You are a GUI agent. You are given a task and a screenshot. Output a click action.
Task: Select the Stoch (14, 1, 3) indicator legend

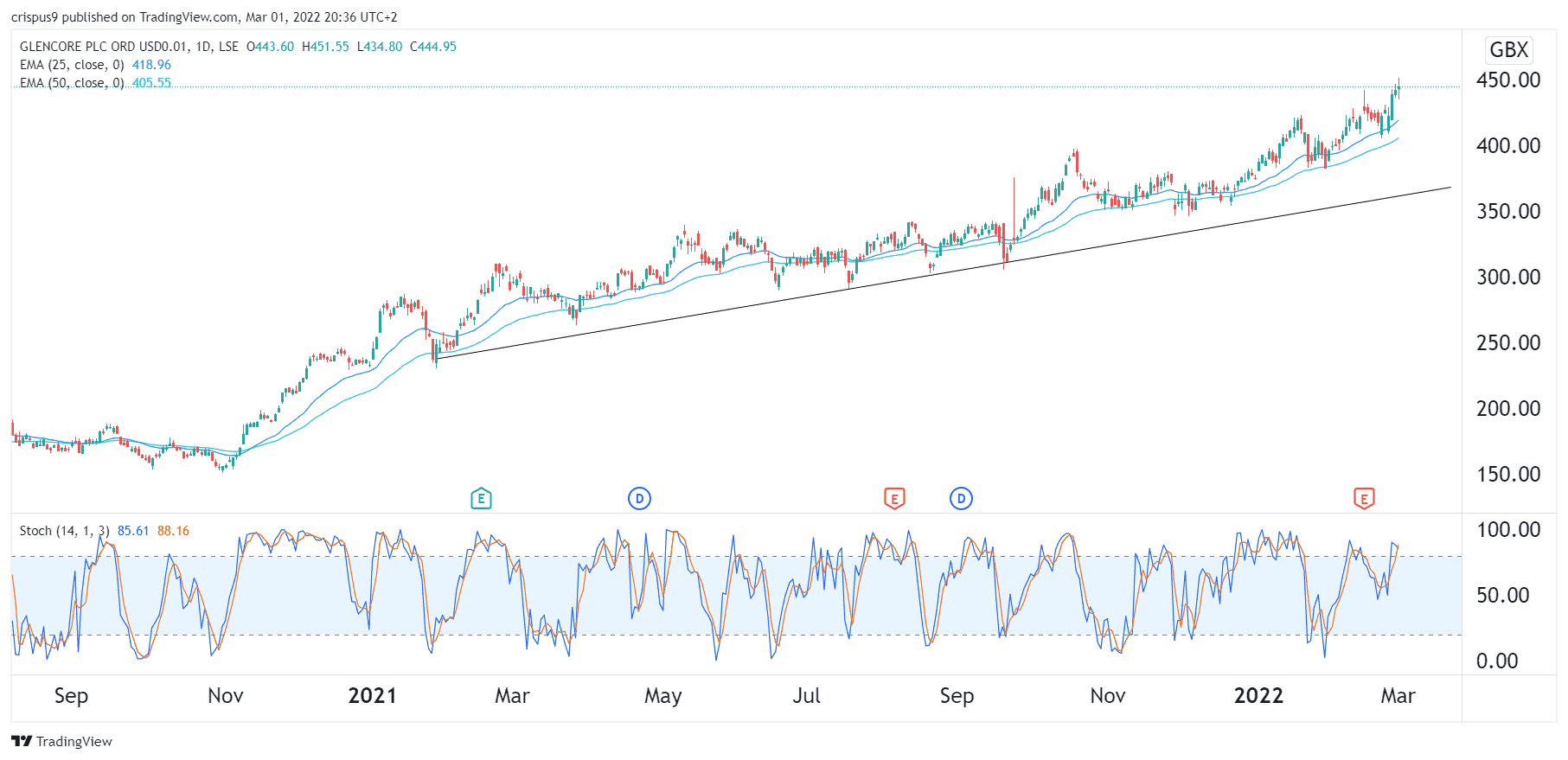65,531
